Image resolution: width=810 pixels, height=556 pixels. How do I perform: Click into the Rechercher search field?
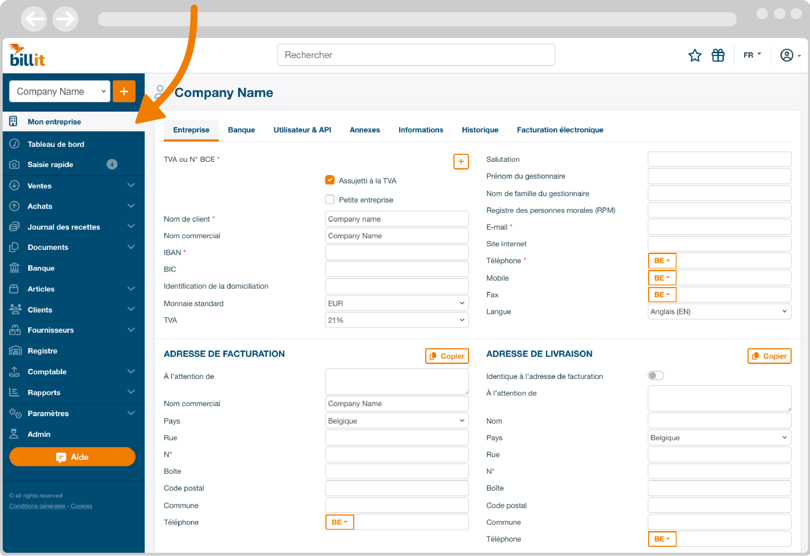(416, 55)
